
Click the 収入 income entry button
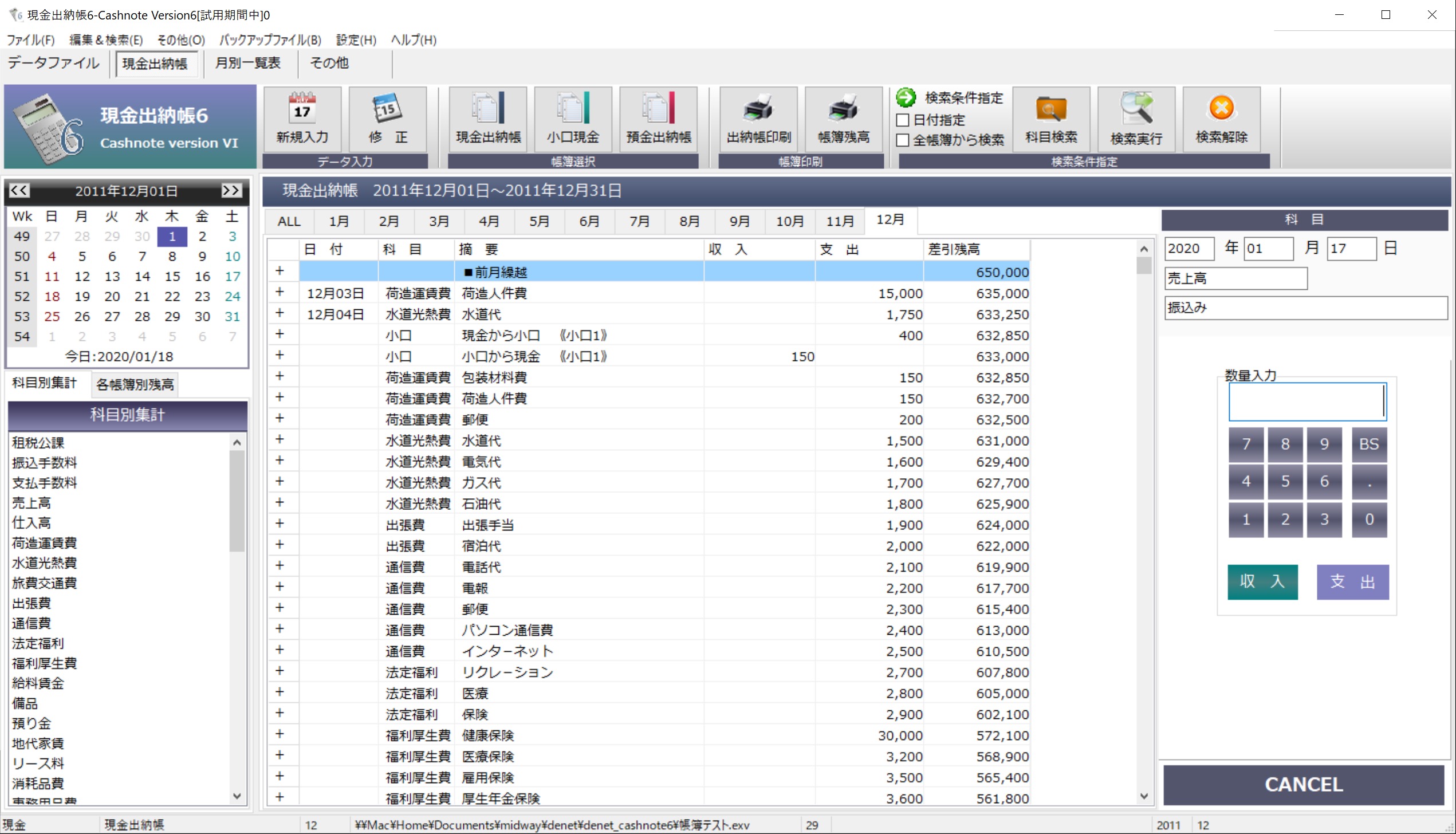pyautogui.click(x=1261, y=581)
